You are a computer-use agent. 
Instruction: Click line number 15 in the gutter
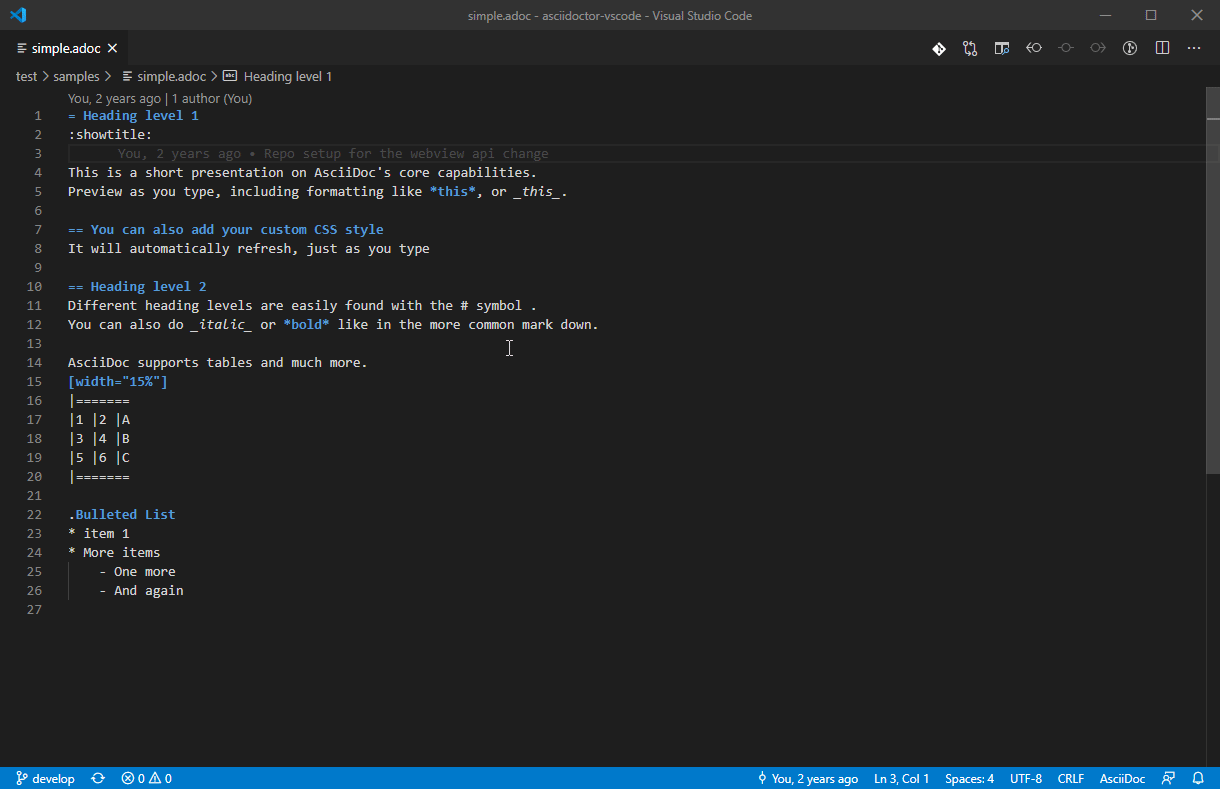click(x=34, y=382)
